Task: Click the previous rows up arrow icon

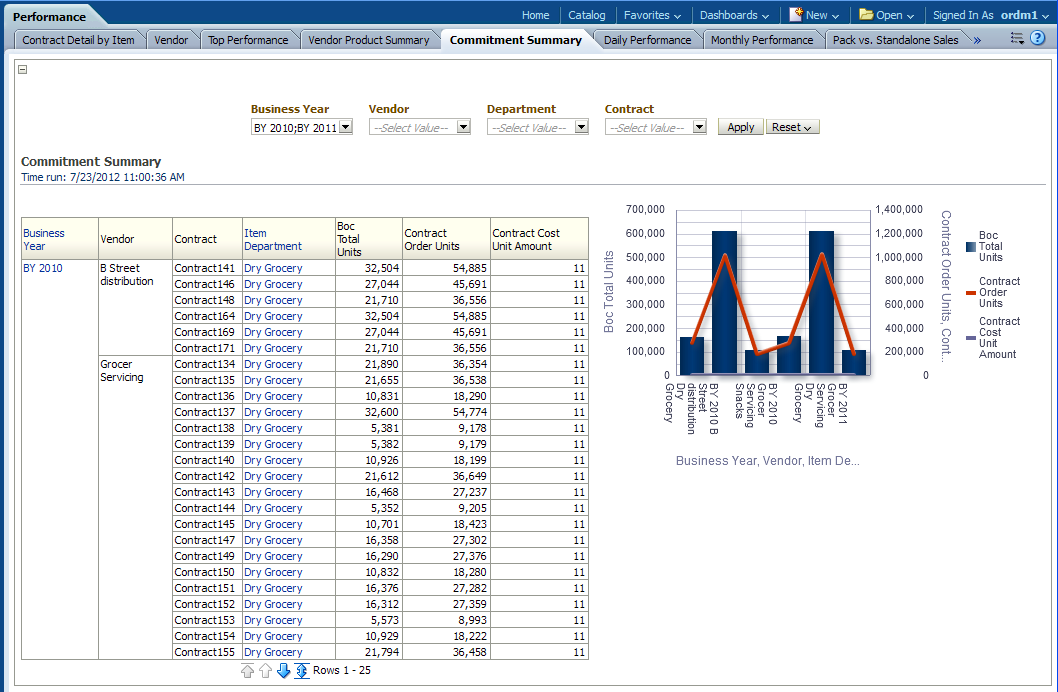Action: 265,670
